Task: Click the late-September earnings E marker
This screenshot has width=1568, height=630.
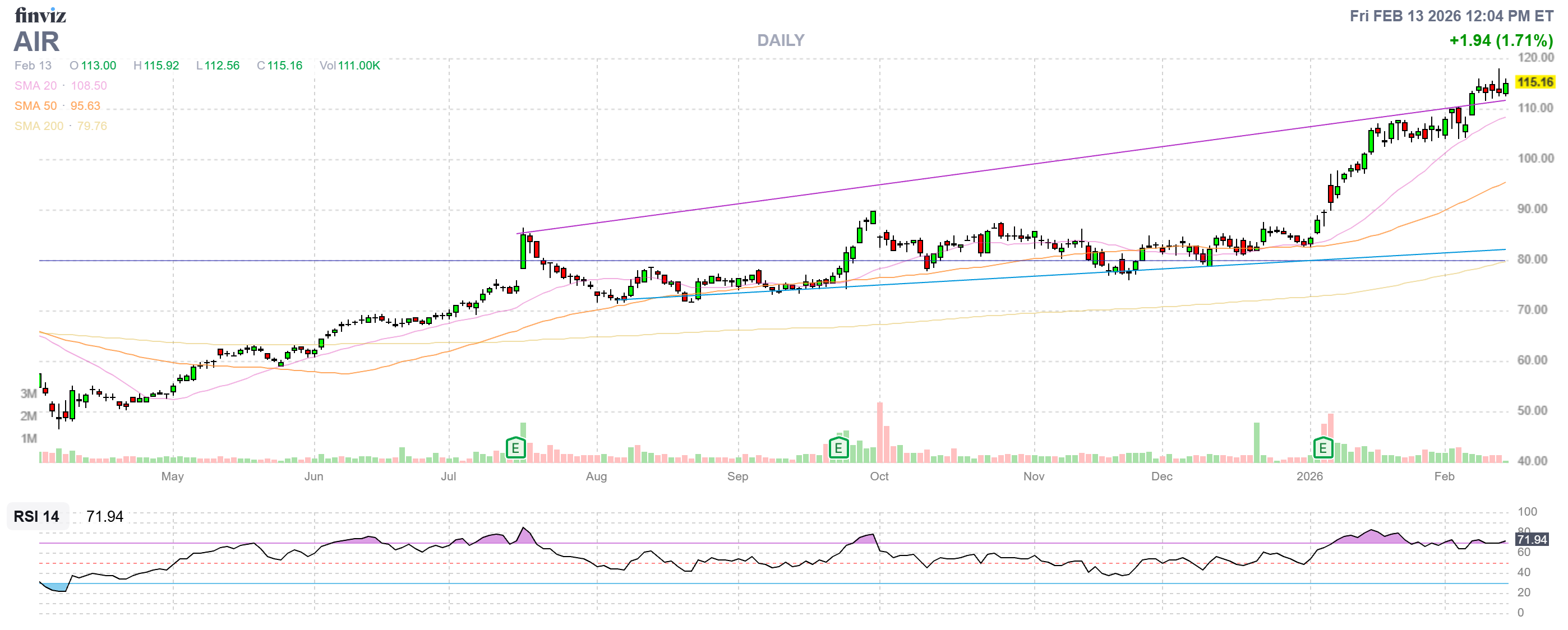Action: pyautogui.click(x=838, y=449)
